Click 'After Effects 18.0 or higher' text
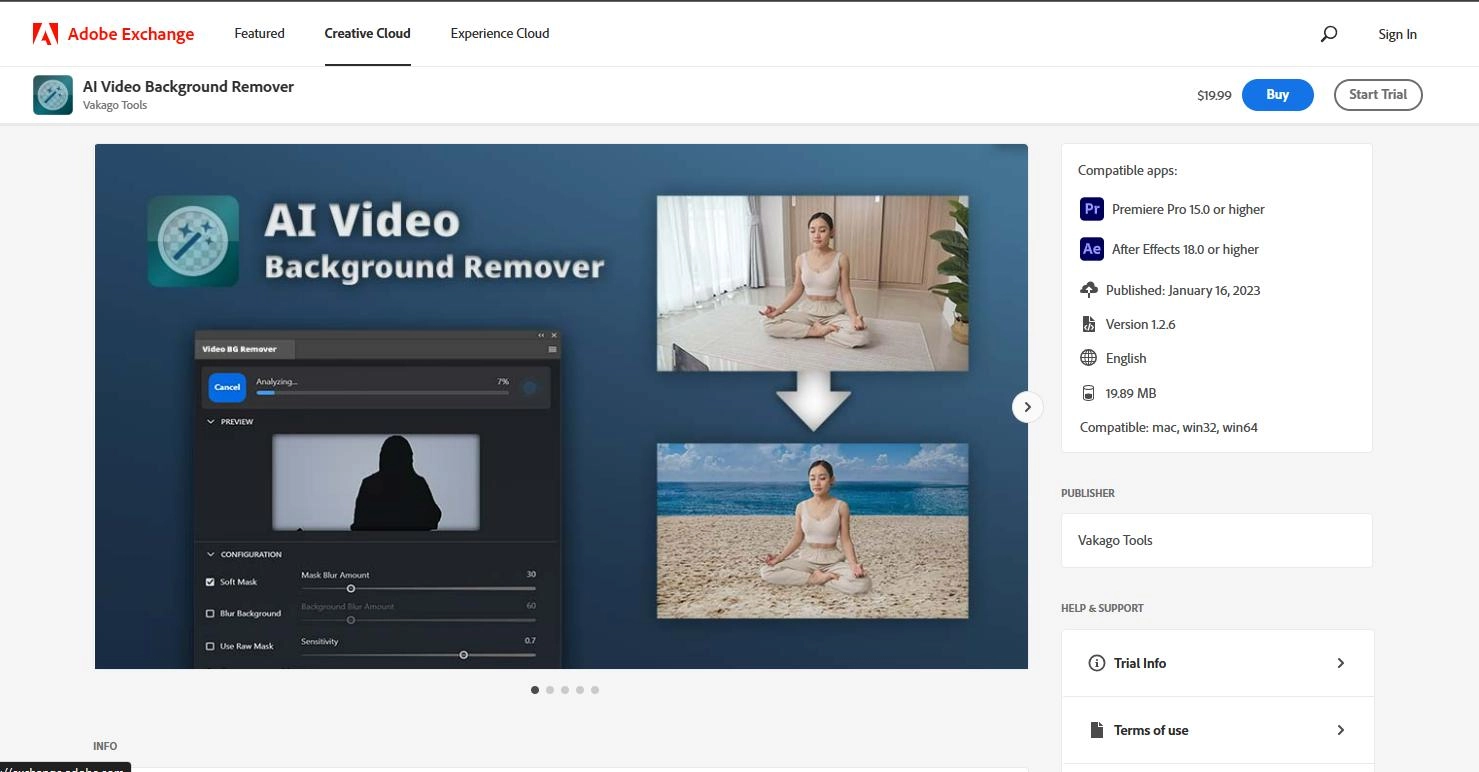This screenshot has width=1479, height=772. point(1185,249)
